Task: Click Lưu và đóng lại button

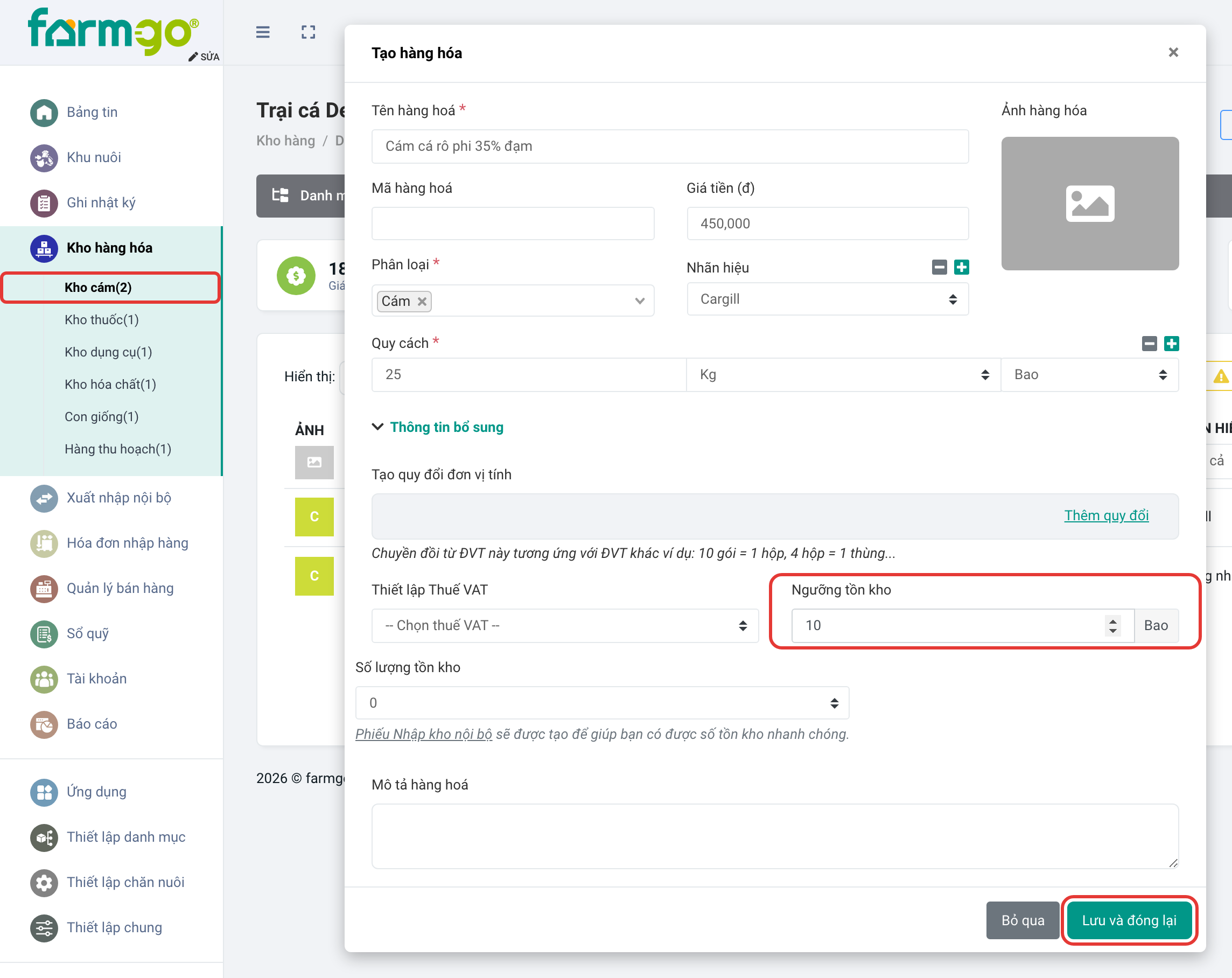Action: 1129,920
